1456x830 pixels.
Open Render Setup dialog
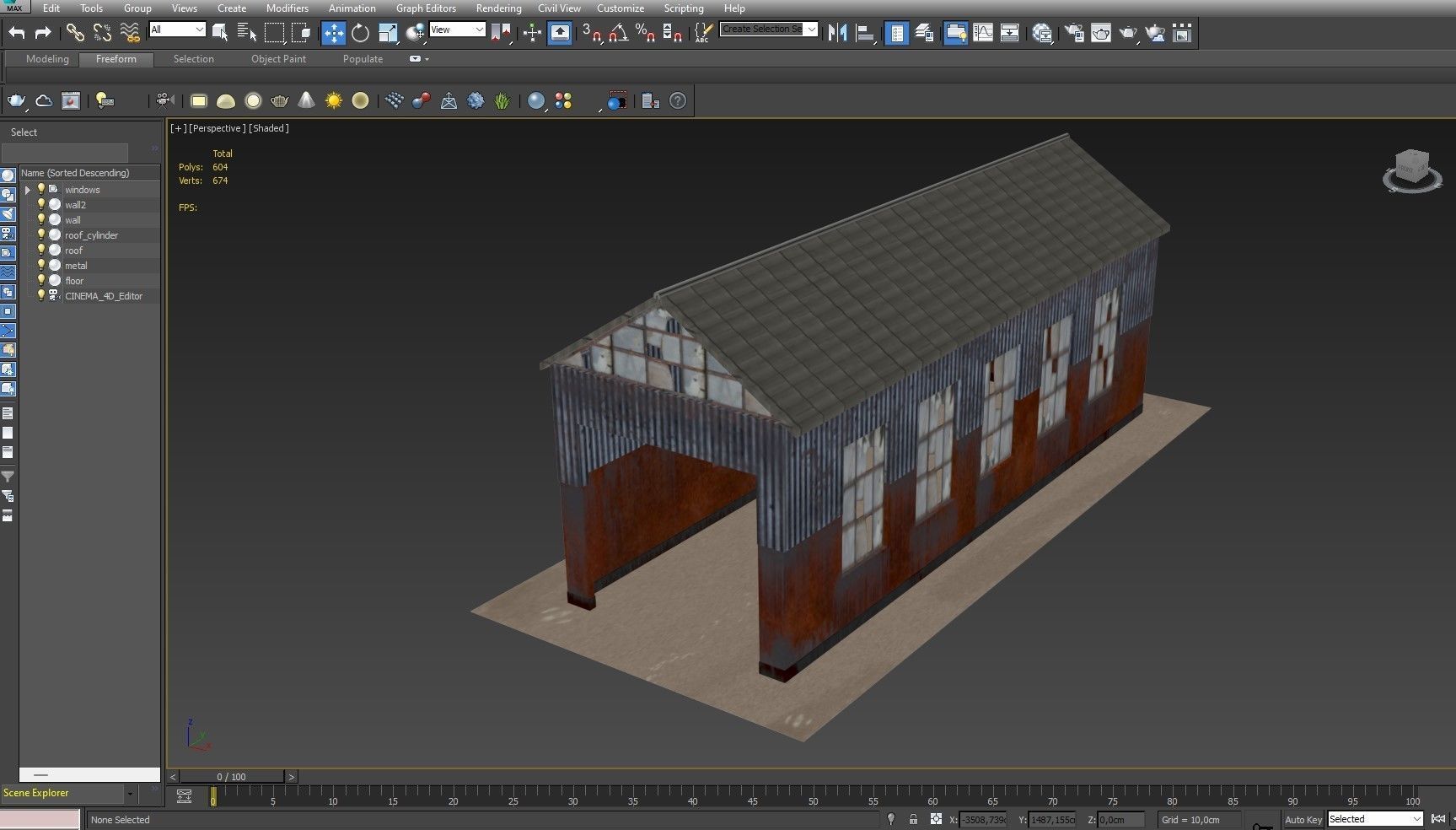click(1074, 33)
